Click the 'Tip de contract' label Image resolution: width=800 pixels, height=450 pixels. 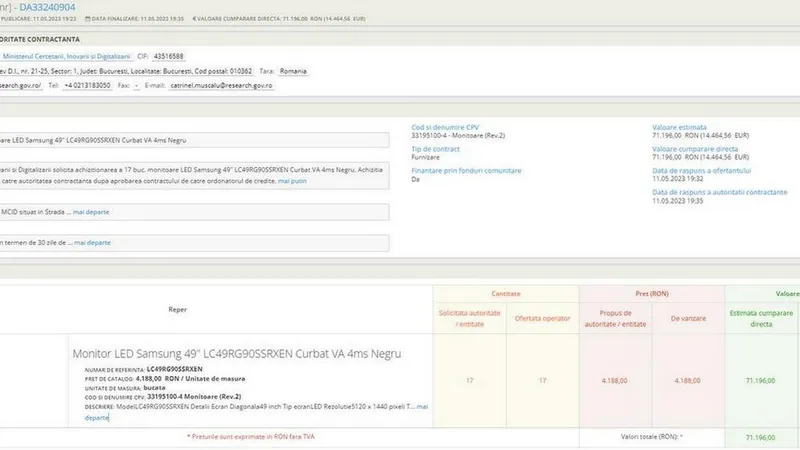(435, 149)
